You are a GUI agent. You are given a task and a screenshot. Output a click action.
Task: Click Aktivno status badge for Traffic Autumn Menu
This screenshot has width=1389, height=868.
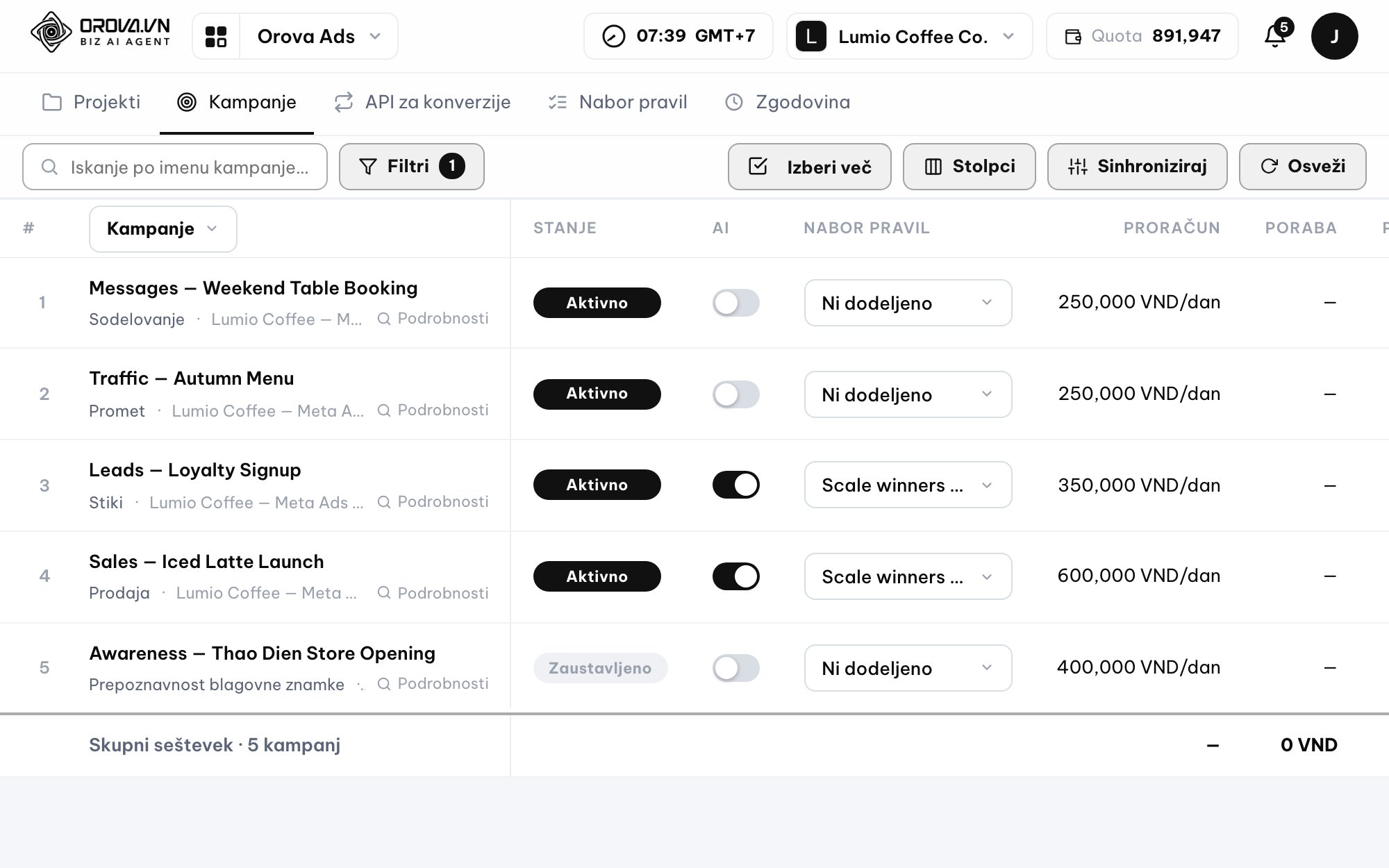pyautogui.click(x=597, y=394)
